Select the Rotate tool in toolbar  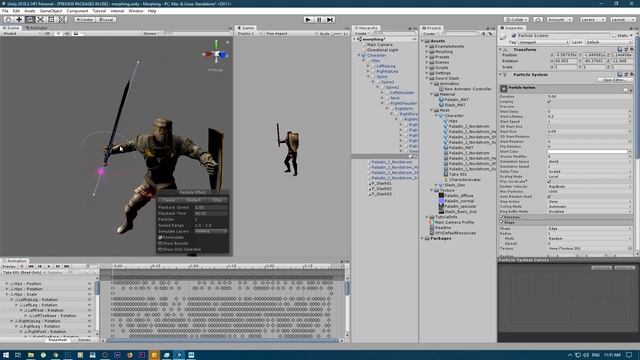point(30,19)
